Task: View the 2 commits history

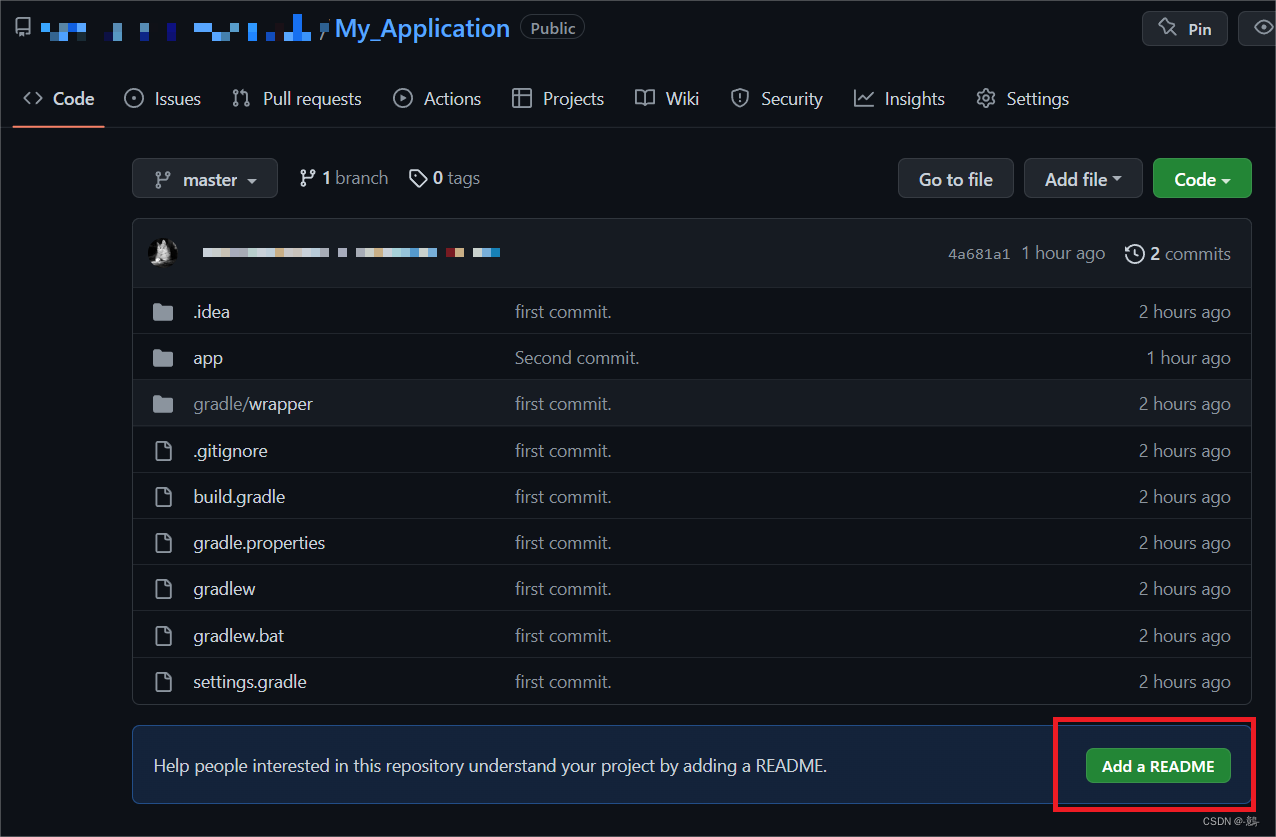Action: 1178,254
